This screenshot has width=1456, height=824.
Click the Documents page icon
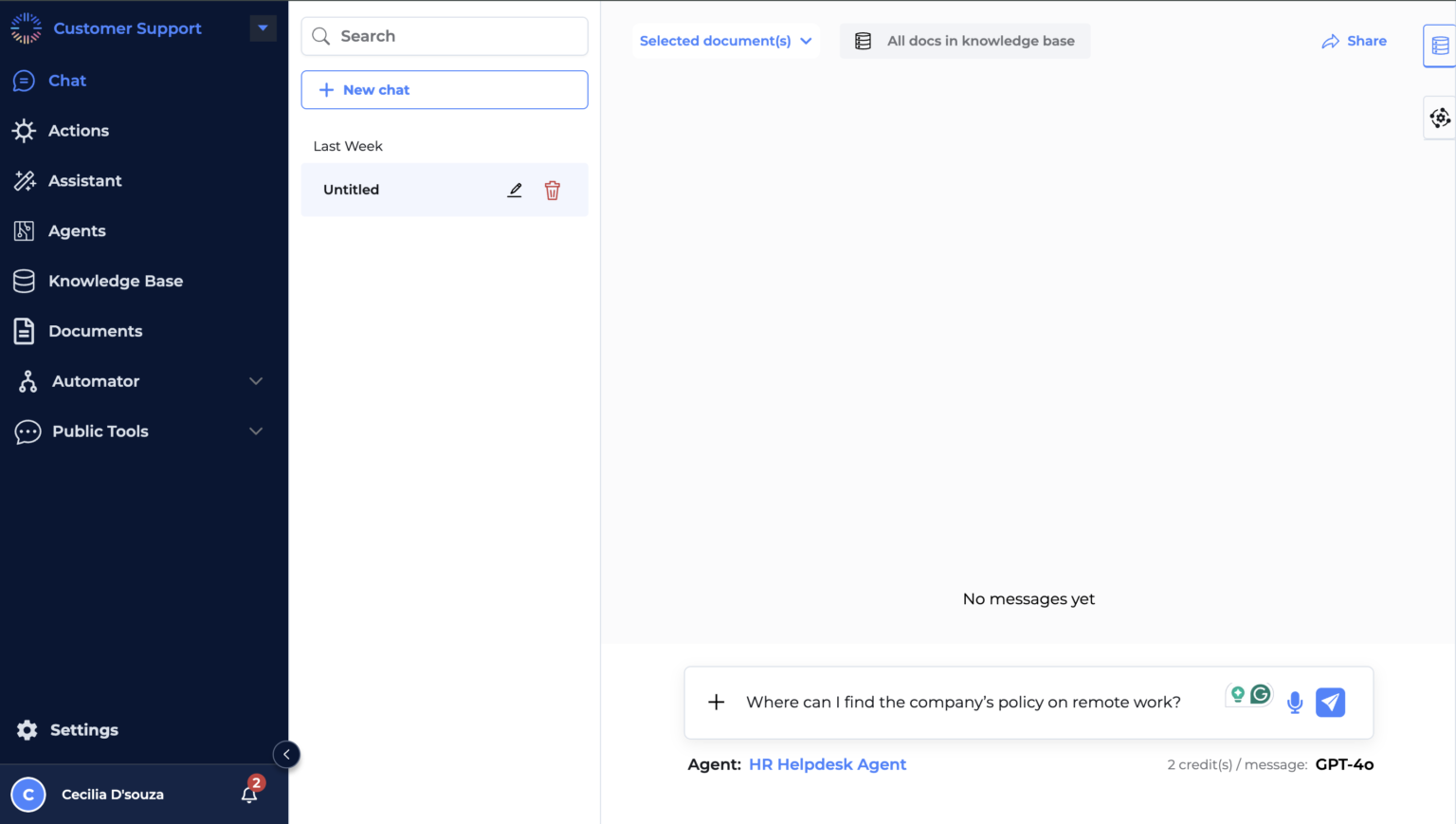tap(25, 332)
